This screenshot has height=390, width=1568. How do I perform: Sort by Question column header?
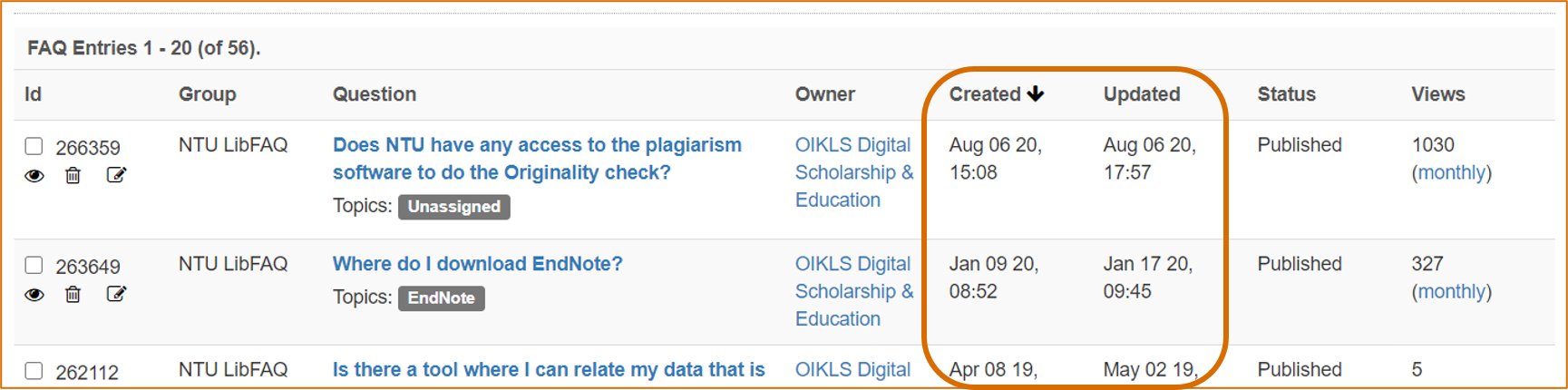(x=375, y=94)
